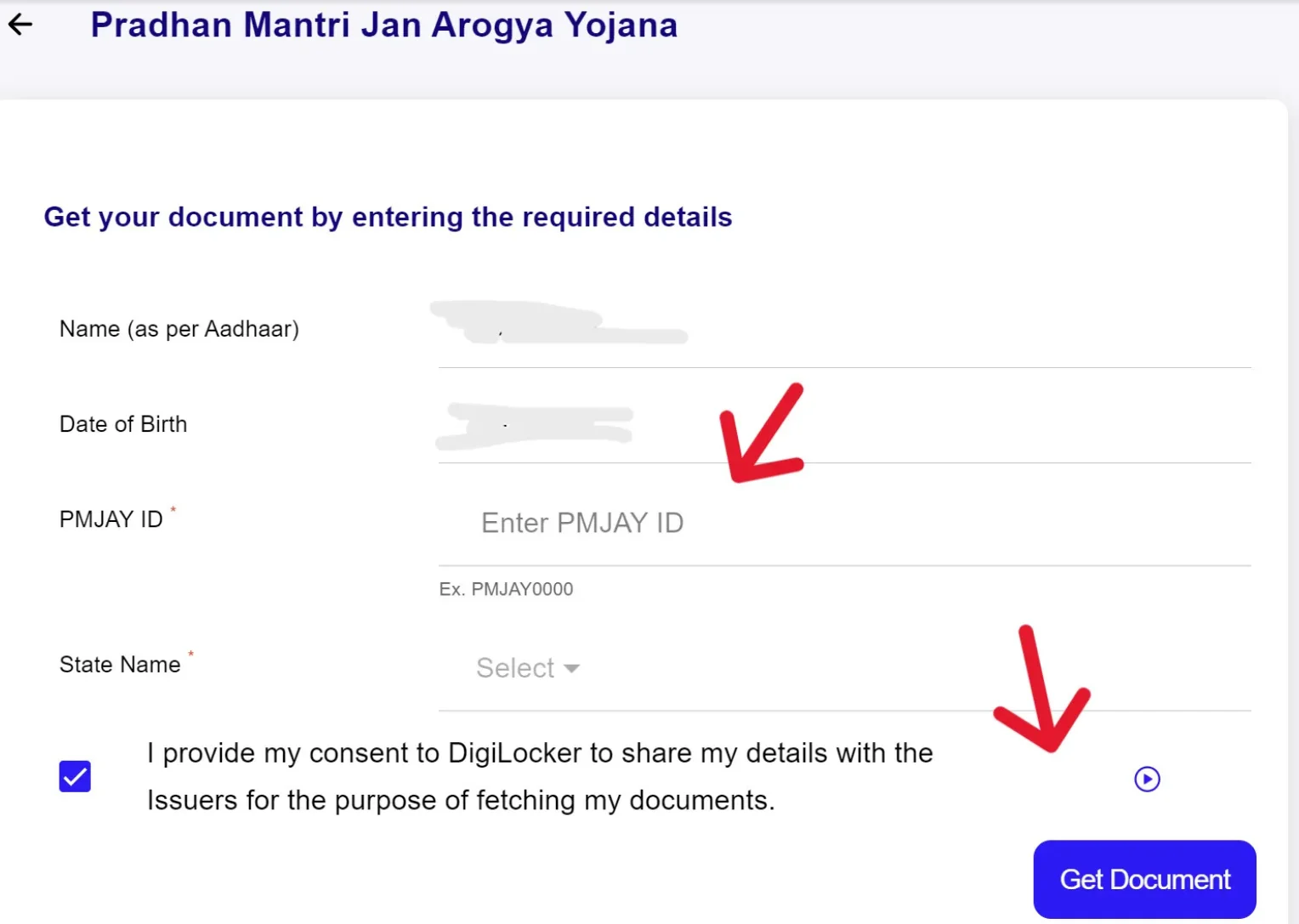Click the Ex. PMJAY0000 hint text

tap(506, 589)
